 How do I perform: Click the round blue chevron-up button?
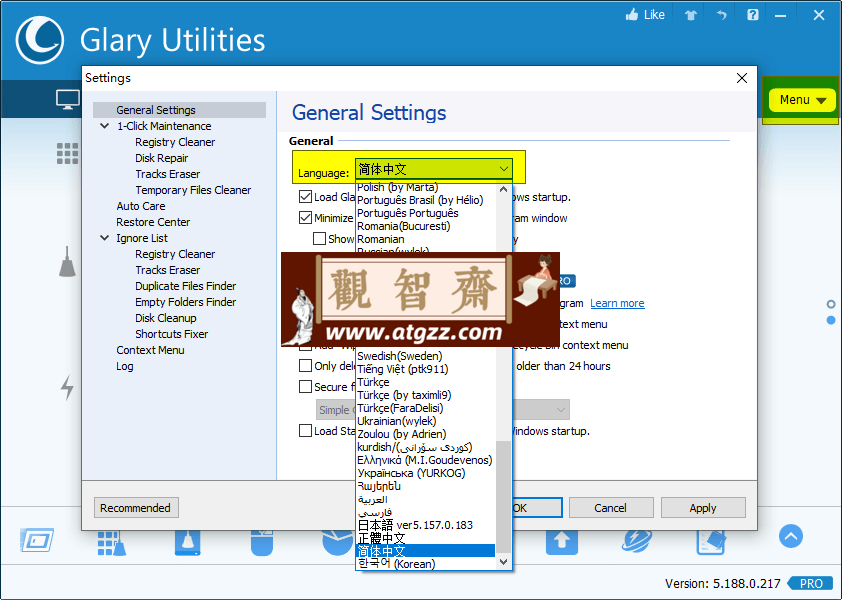791,536
